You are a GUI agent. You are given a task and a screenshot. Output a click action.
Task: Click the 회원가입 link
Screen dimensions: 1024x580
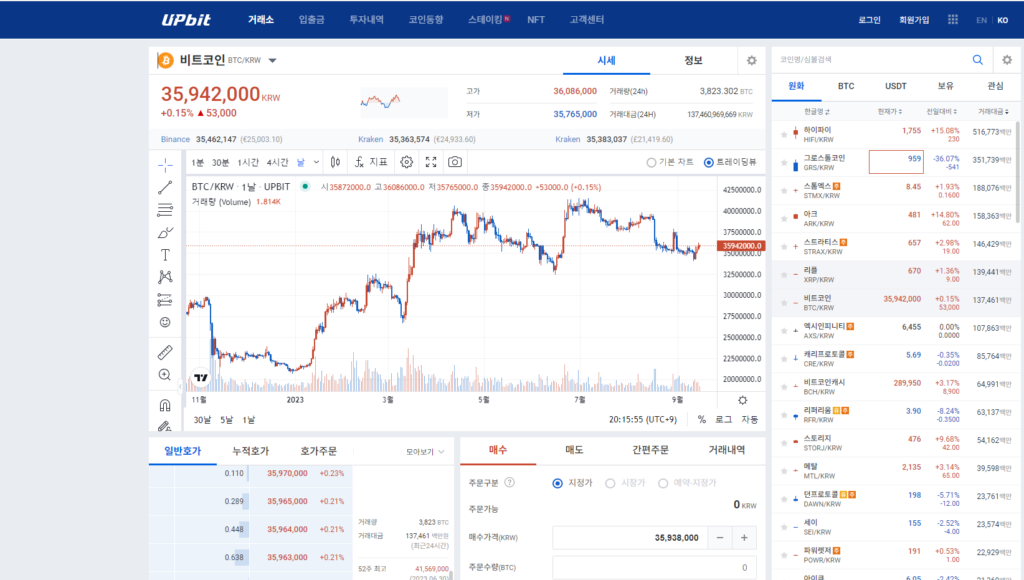pos(914,20)
